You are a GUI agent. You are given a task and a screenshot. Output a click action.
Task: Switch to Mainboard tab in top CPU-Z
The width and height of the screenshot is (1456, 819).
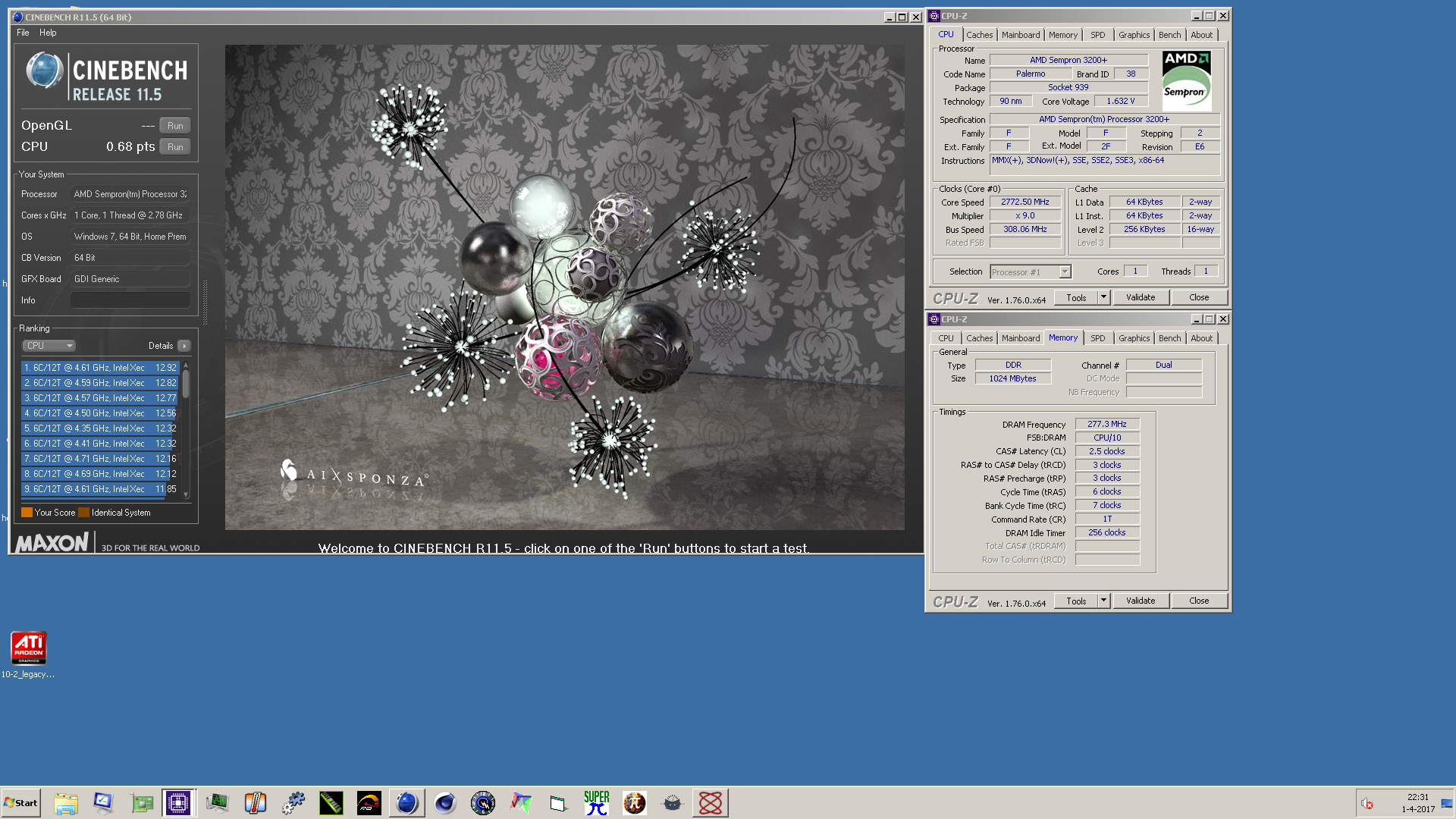[x=1021, y=35]
